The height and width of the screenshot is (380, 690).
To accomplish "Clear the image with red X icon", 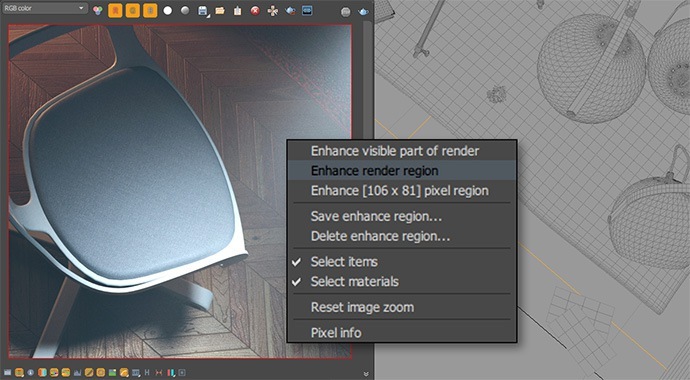I will (x=255, y=11).
